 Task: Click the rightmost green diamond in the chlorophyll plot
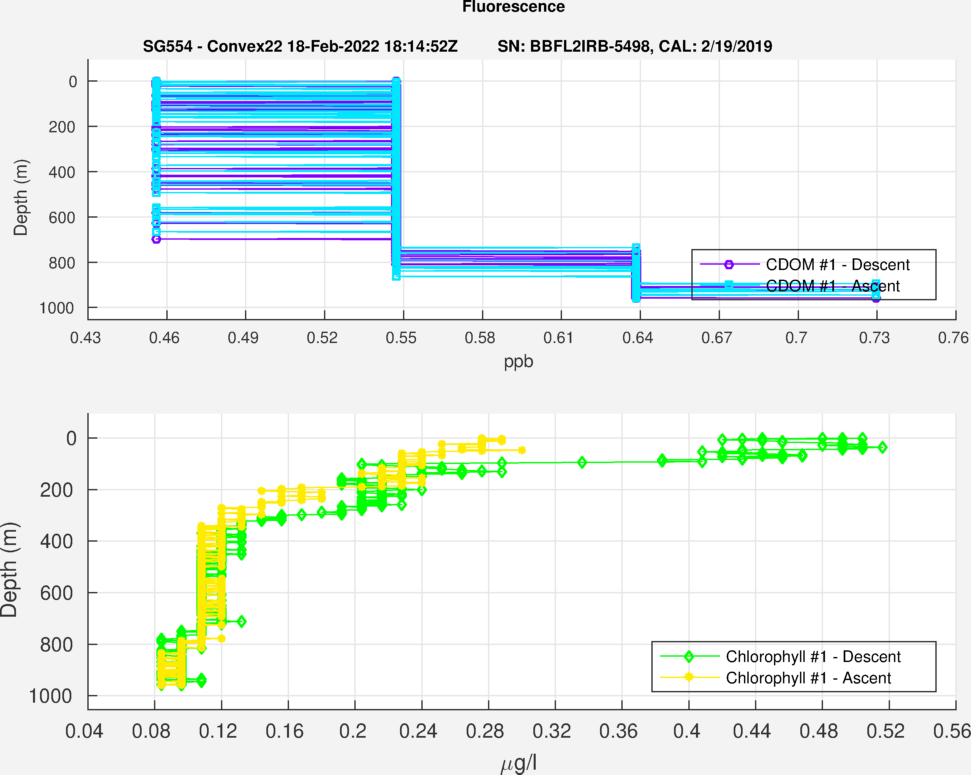[882, 447]
